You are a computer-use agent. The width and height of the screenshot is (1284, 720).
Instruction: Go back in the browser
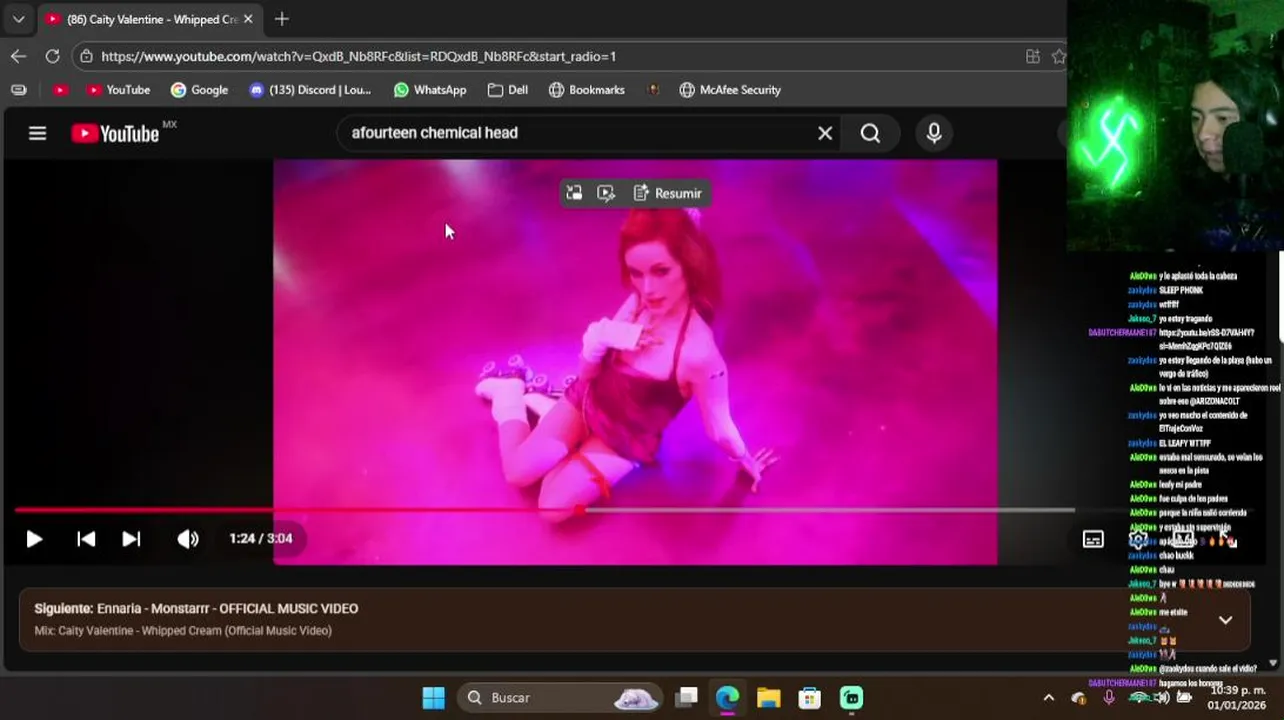18,56
